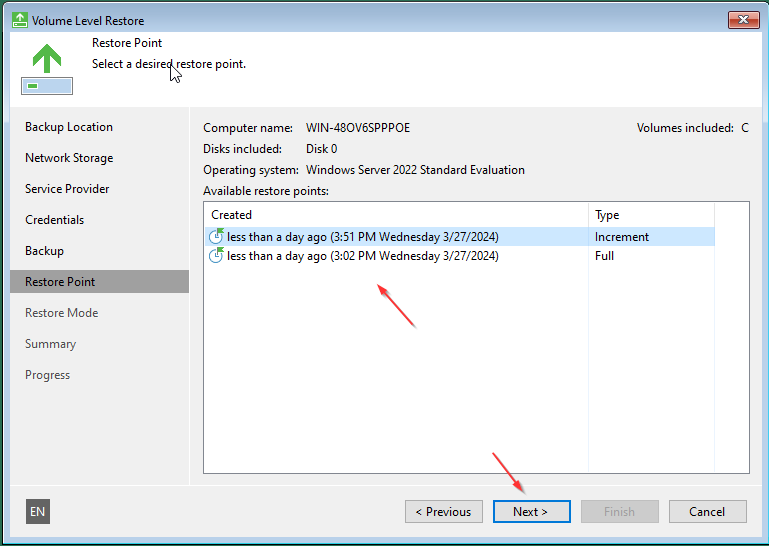
Task: Cancel the volume level restore wizard
Action: [x=708, y=511]
